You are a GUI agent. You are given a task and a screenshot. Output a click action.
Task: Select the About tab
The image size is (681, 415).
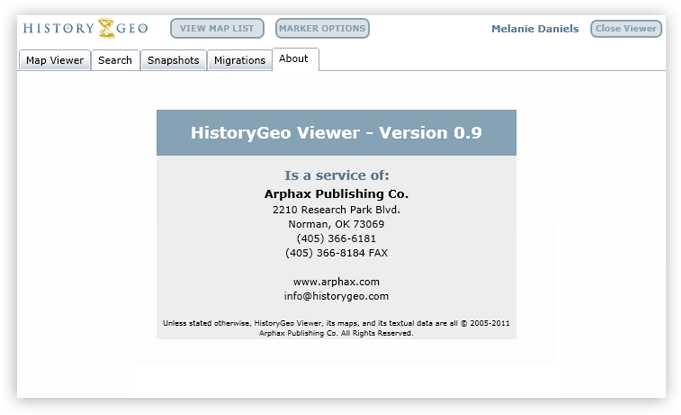pos(295,59)
